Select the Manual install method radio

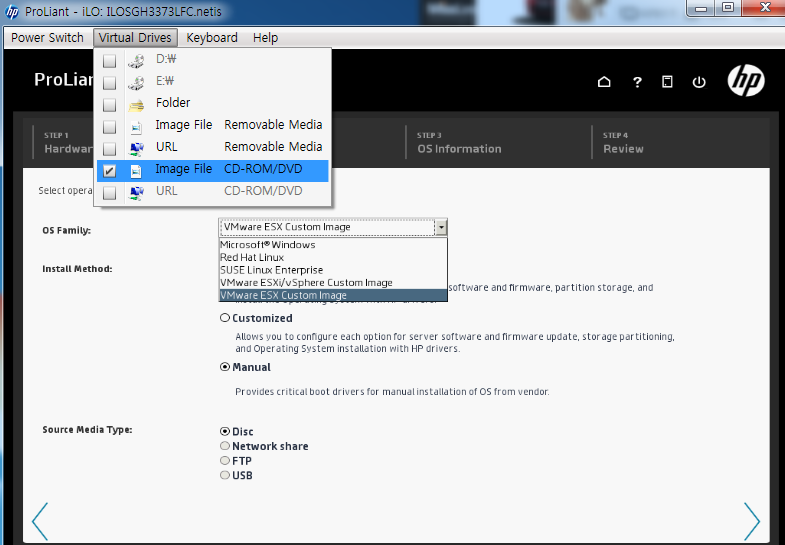coord(225,367)
